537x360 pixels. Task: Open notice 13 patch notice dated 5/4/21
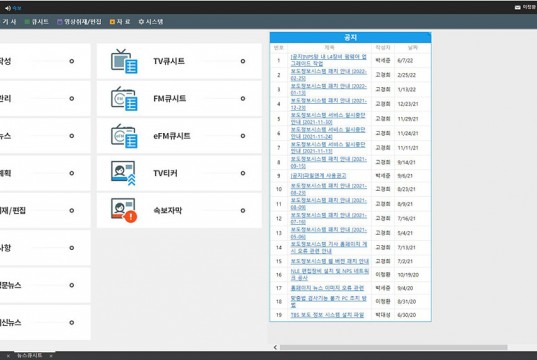click(328, 233)
